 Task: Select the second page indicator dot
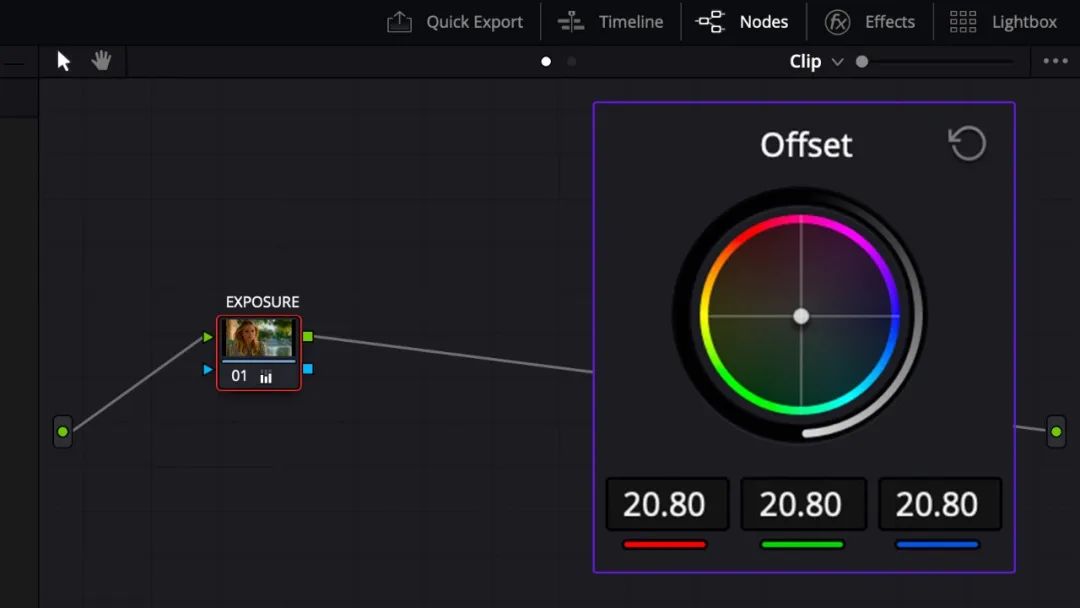pyautogui.click(x=572, y=61)
